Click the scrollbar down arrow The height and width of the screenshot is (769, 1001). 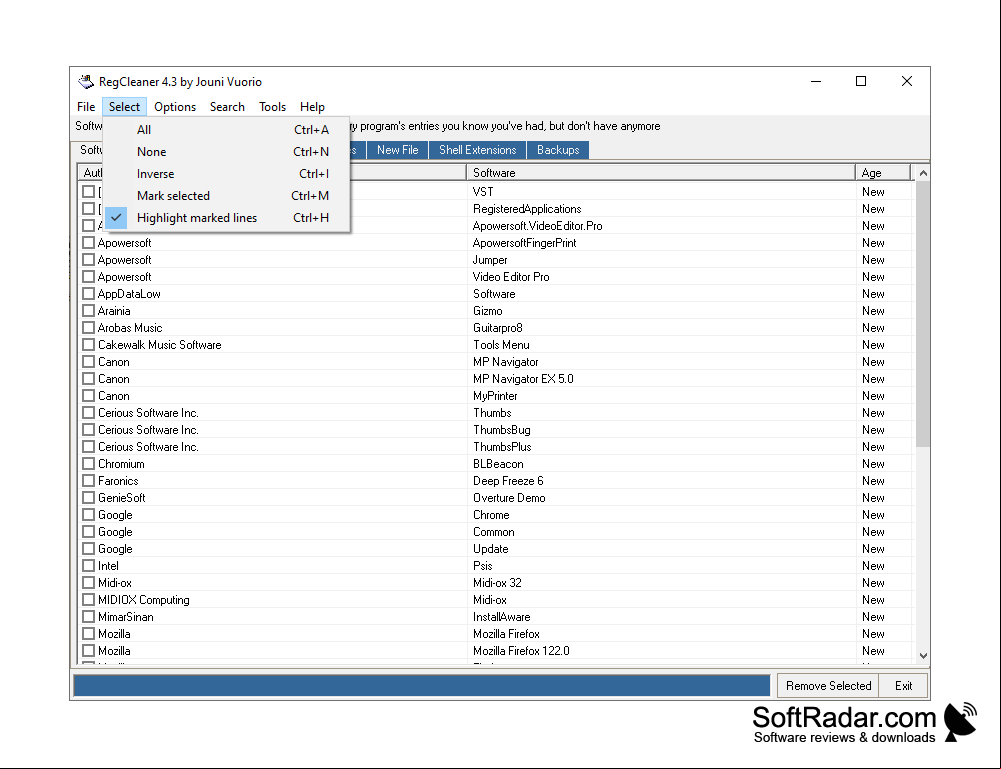click(x=922, y=655)
